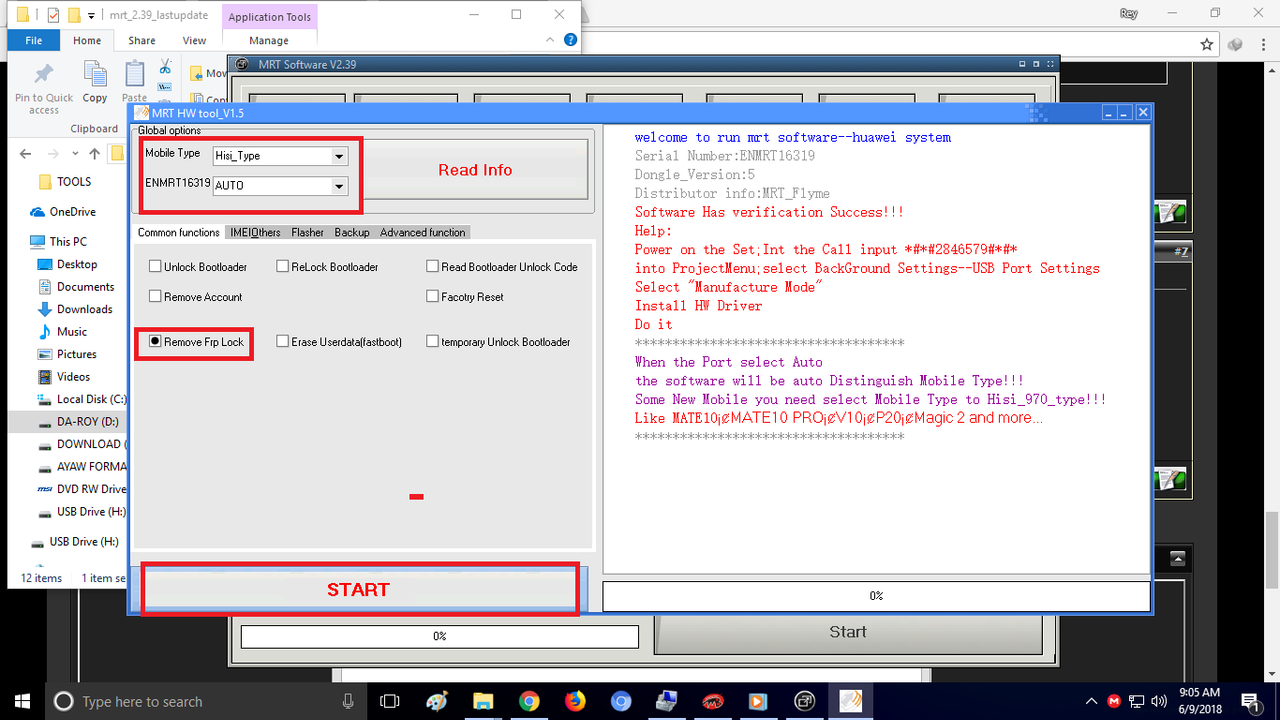Open the notification center icon
Screen dimensions: 1280x720
pyautogui.click(x=1249, y=701)
